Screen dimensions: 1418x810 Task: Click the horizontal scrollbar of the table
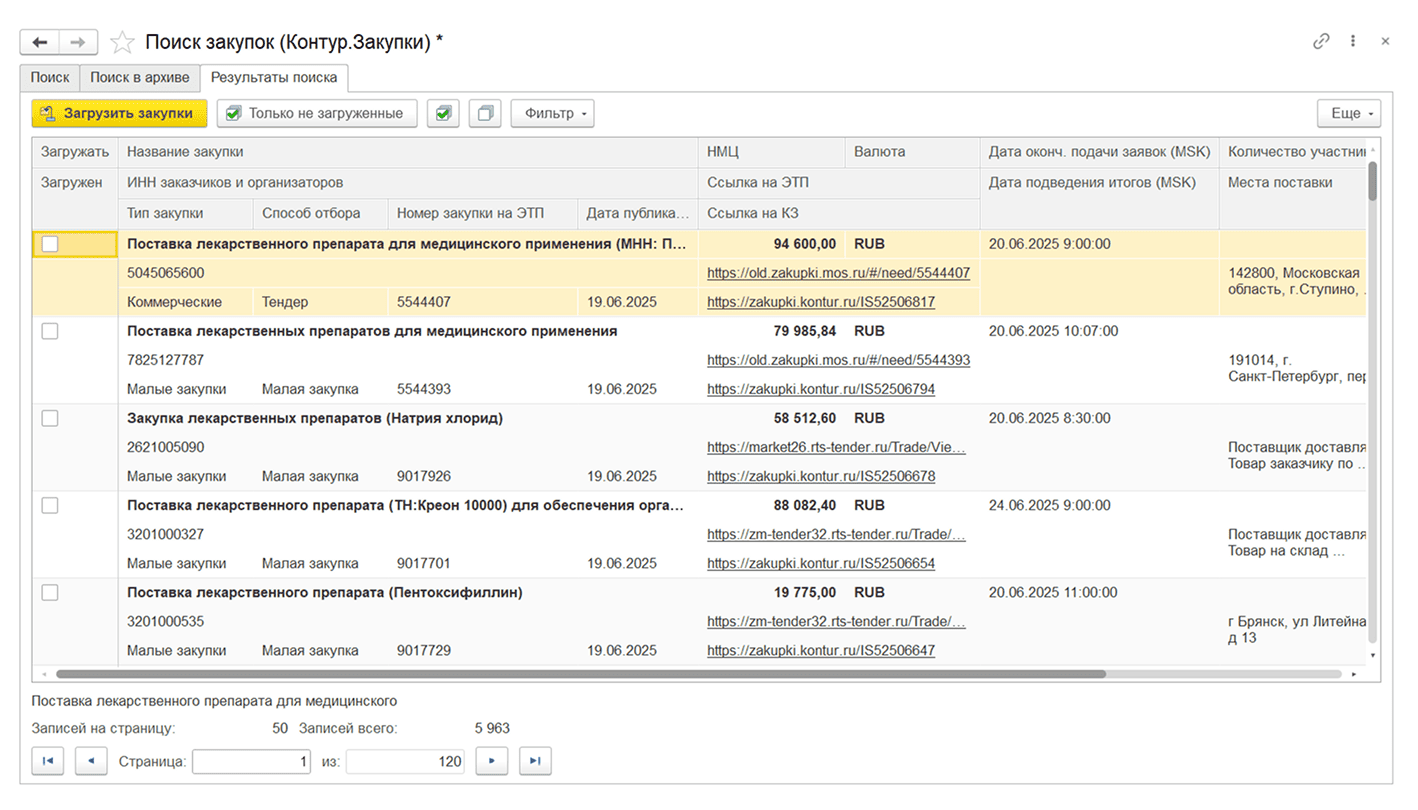[x=580, y=675]
